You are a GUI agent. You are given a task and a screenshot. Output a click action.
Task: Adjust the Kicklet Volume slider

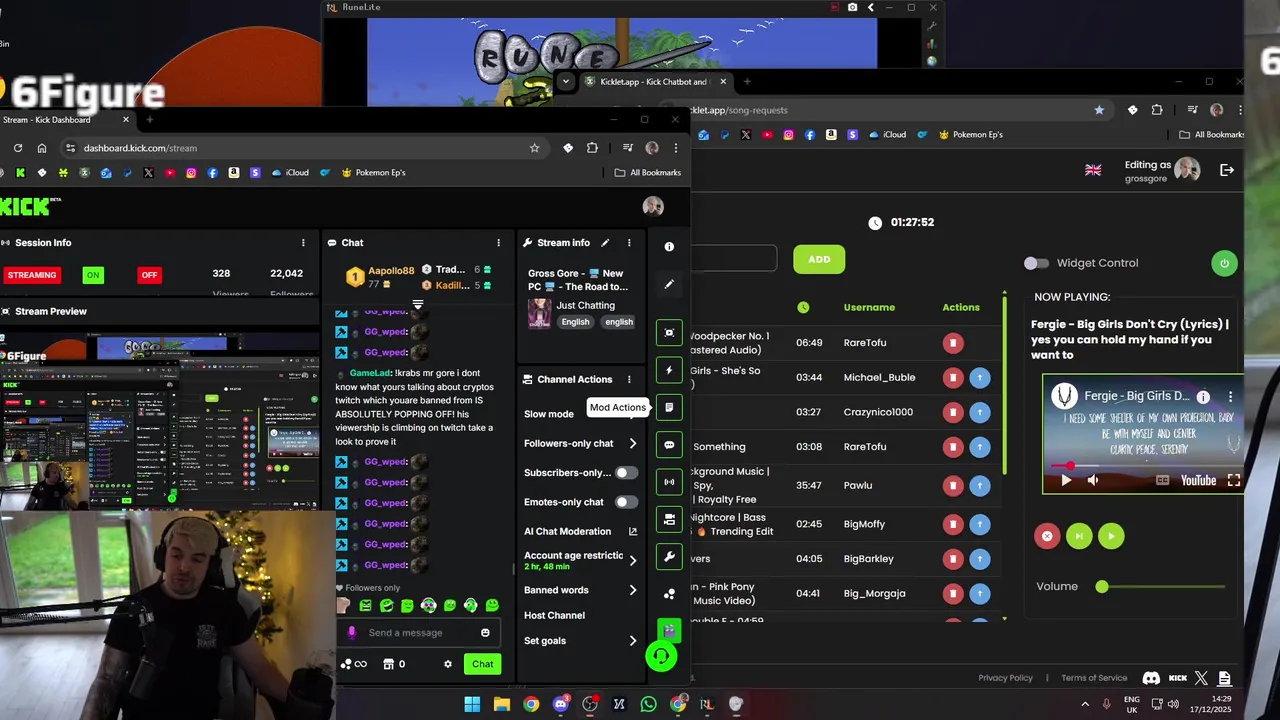pos(1162,587)
